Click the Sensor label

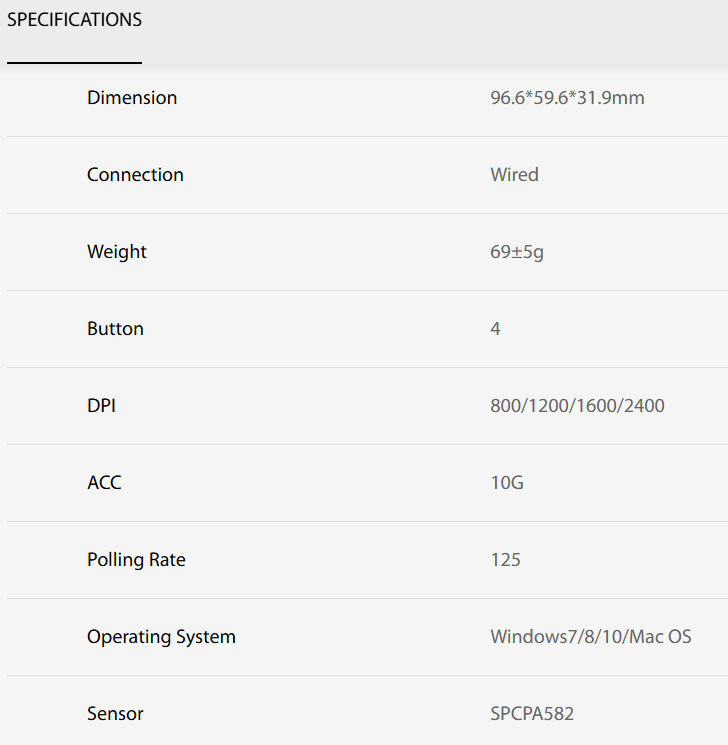pos(115,714)
